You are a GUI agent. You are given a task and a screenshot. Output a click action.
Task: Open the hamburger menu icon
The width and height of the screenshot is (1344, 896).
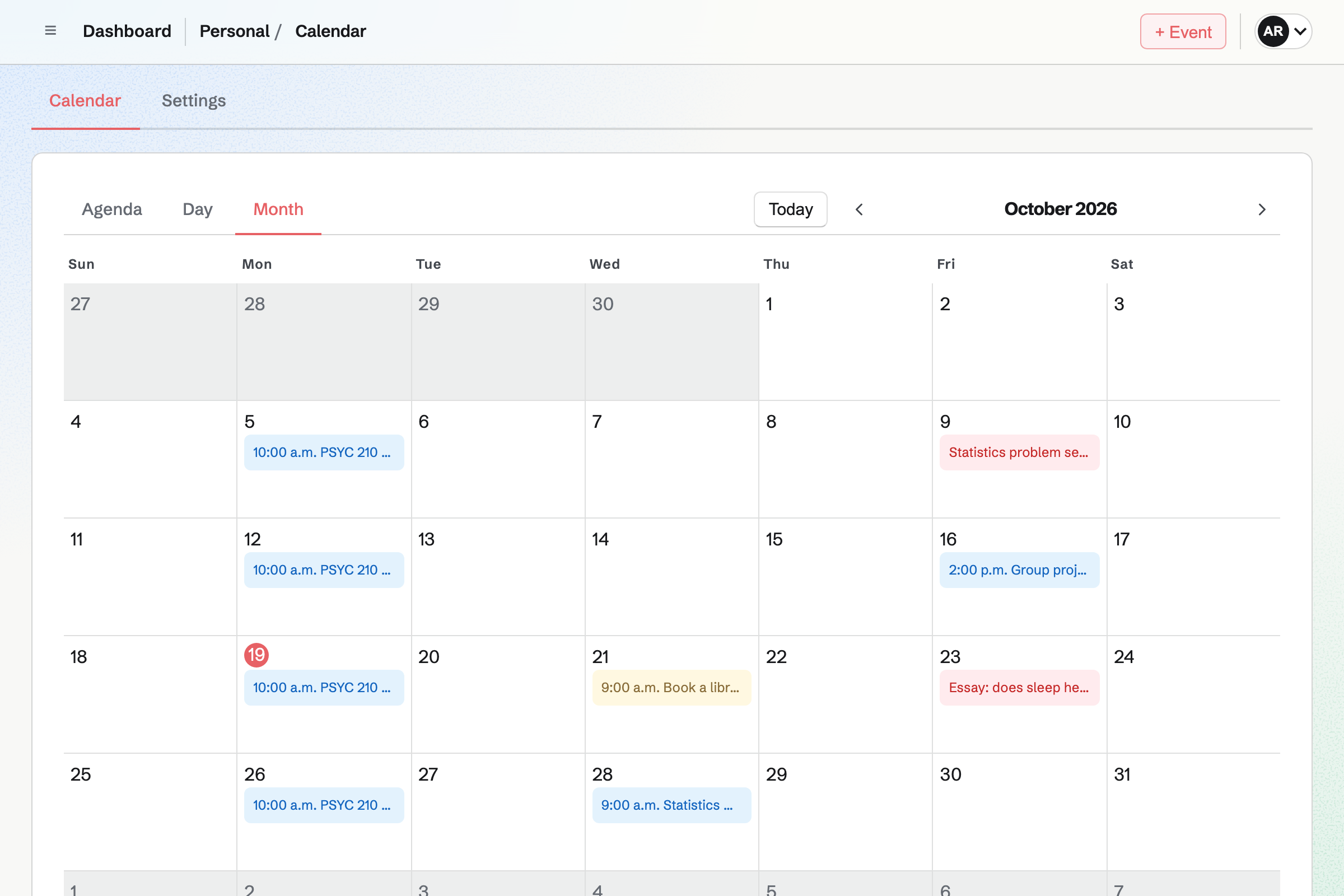[x=50, y=31]
